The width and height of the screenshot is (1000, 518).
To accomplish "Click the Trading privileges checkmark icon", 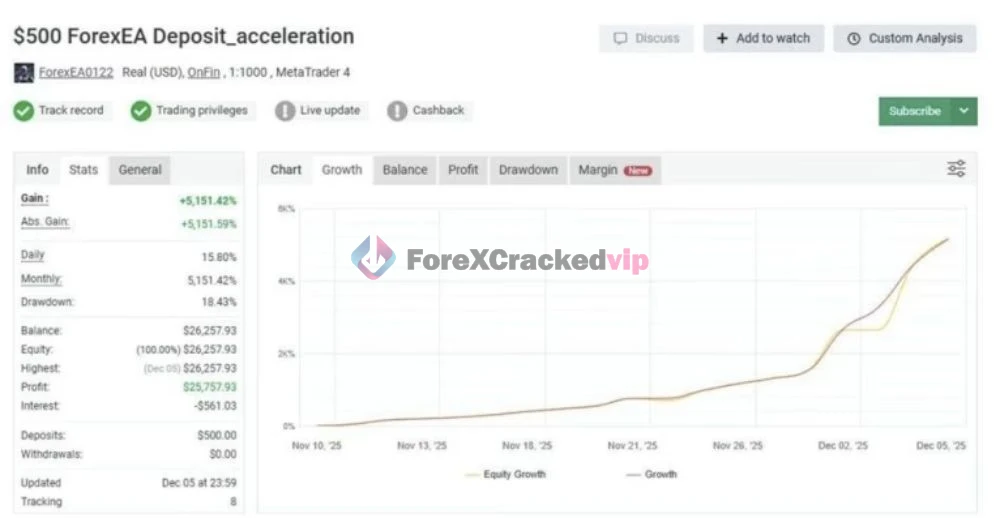I will (141, 111).
